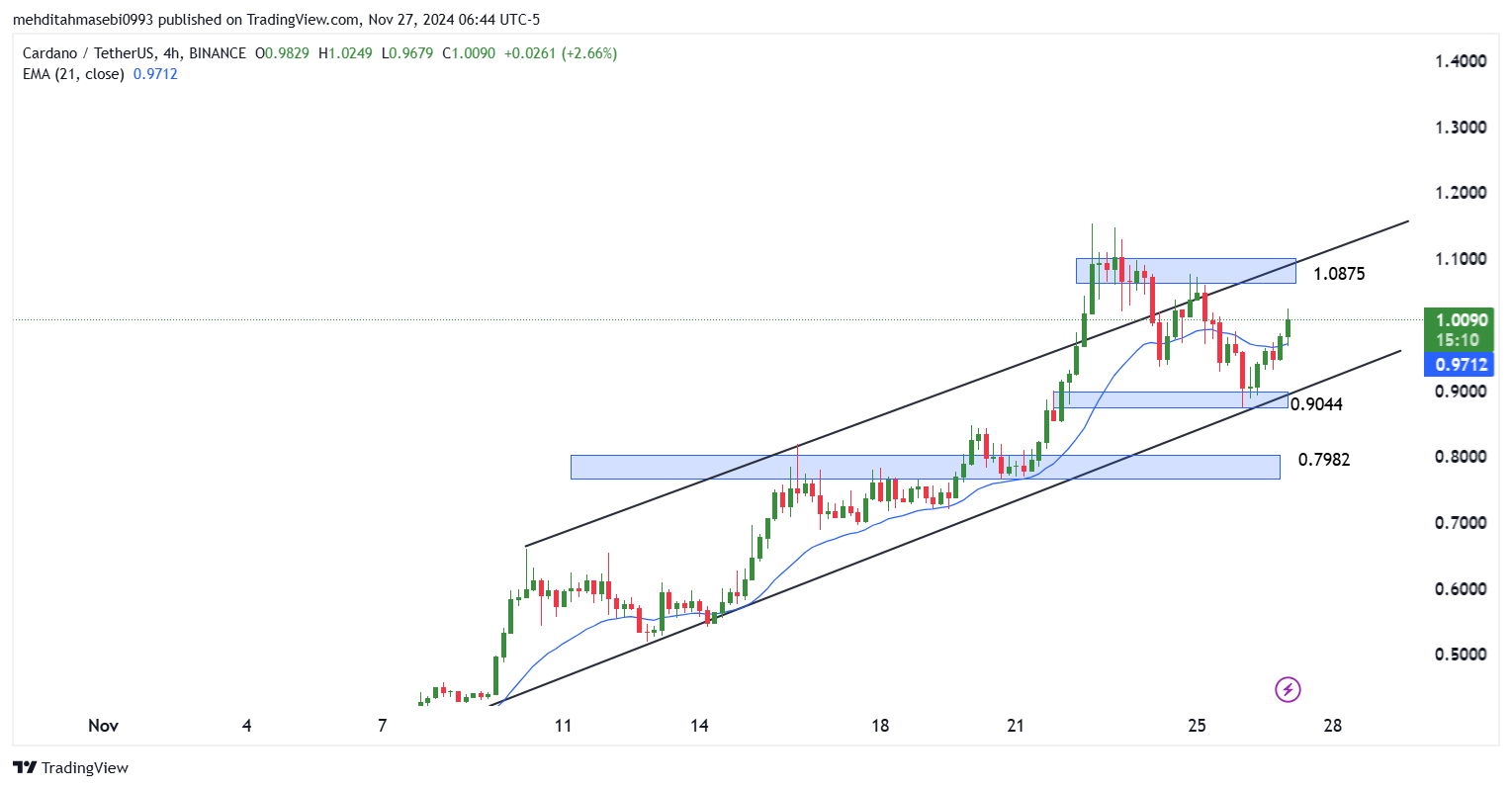Click the date label 28 on time axis

tap(1333, 726)
